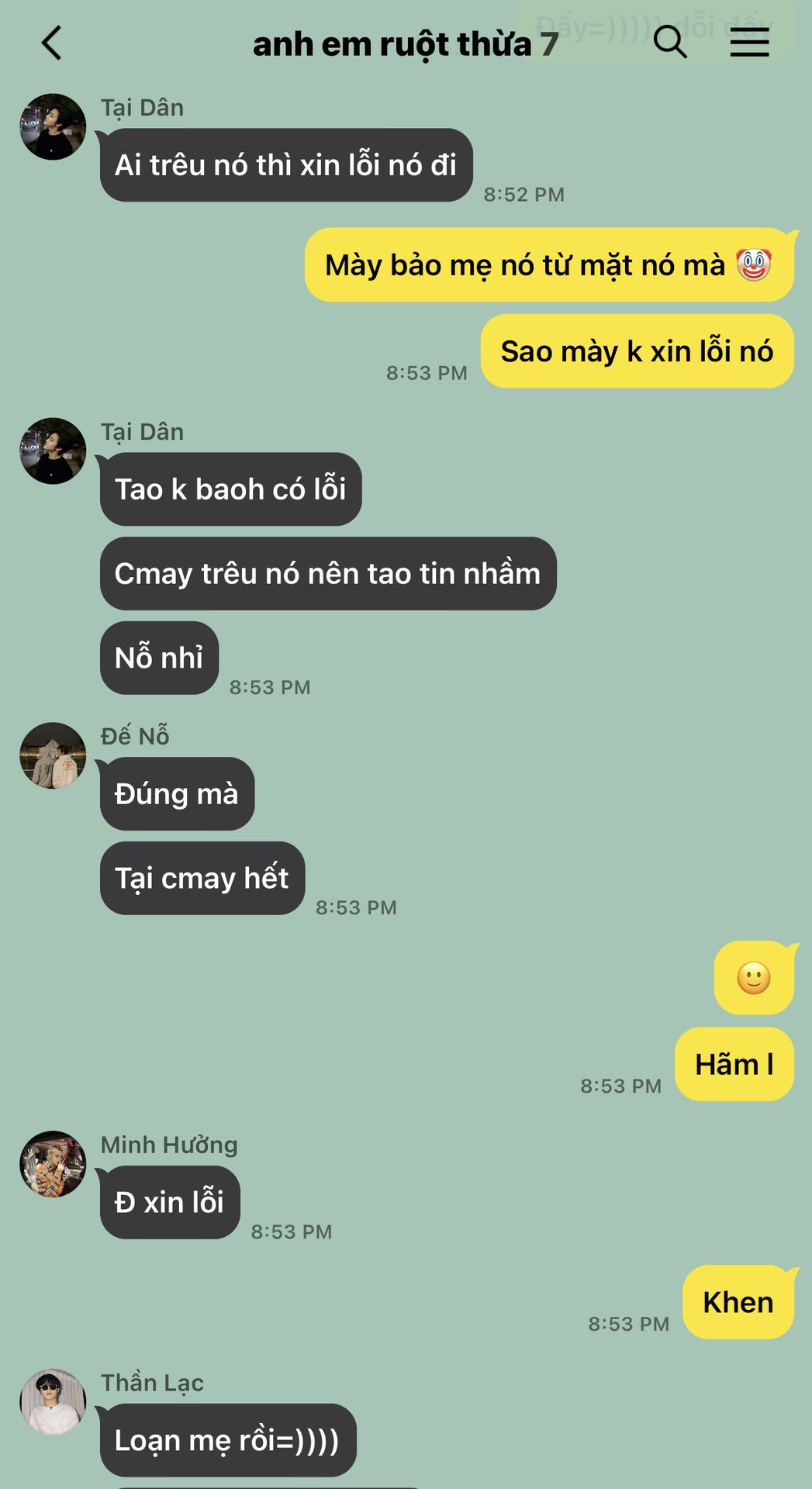Select the 'Đ xin lỗi' message
Image resolution: width=812 pixels, height=1489 pixels.
pos(170,1203)
